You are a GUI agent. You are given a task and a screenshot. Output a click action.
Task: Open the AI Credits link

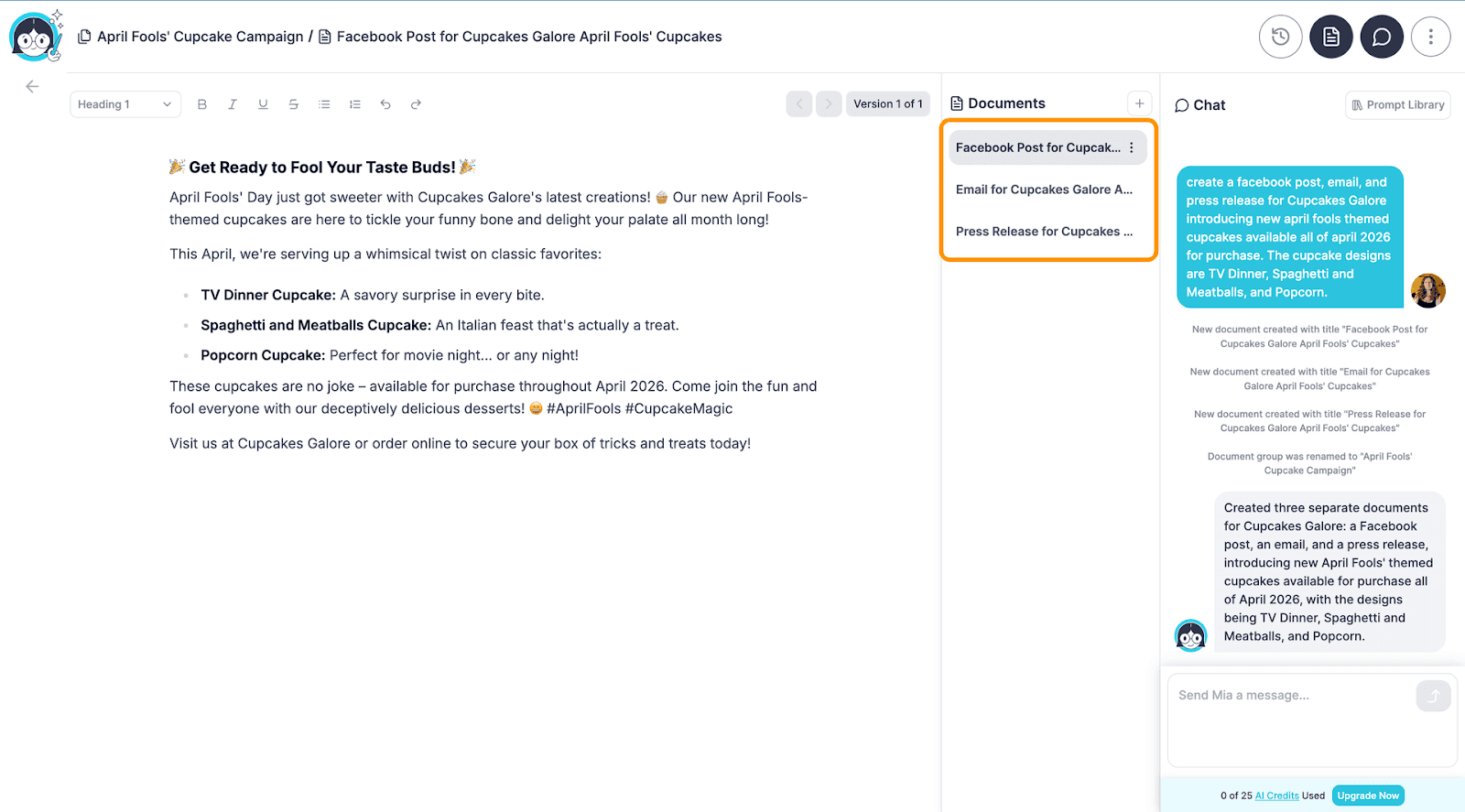click(x=1276, y=796)
